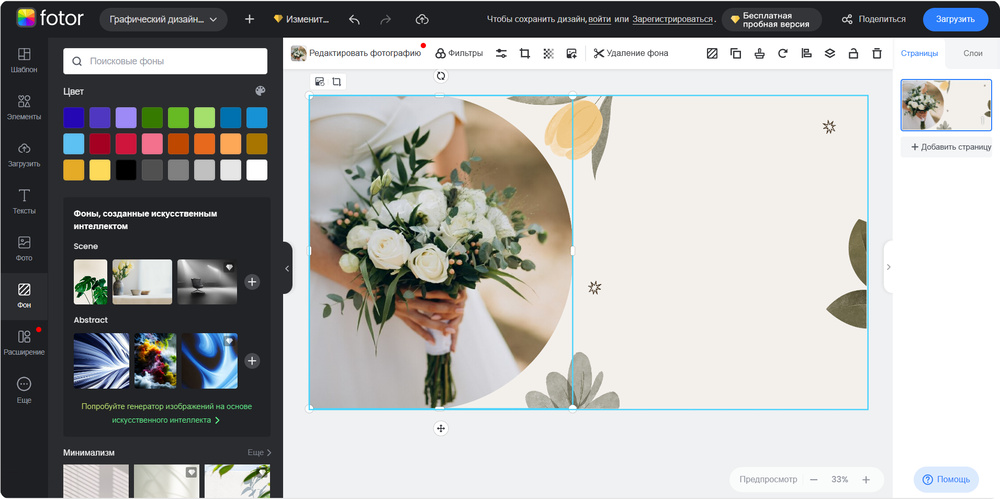Click the crop tool in the top toolbar
Image resolution: width=1000 pixels, height=499 pixels.
(x=524, y=53)
